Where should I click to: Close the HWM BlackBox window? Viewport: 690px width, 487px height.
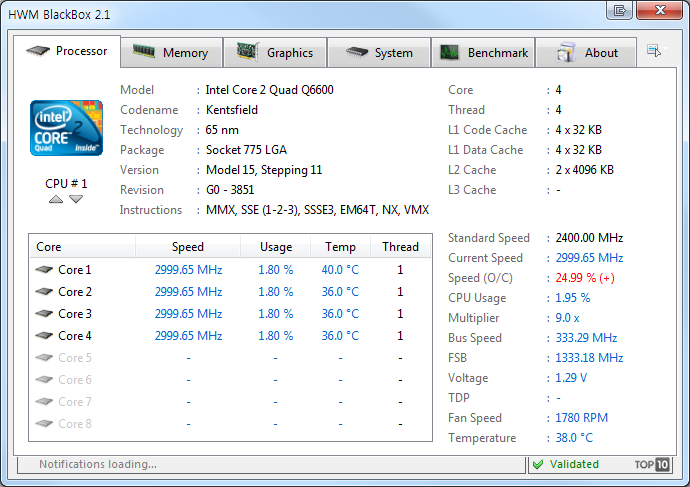(660, 10)
